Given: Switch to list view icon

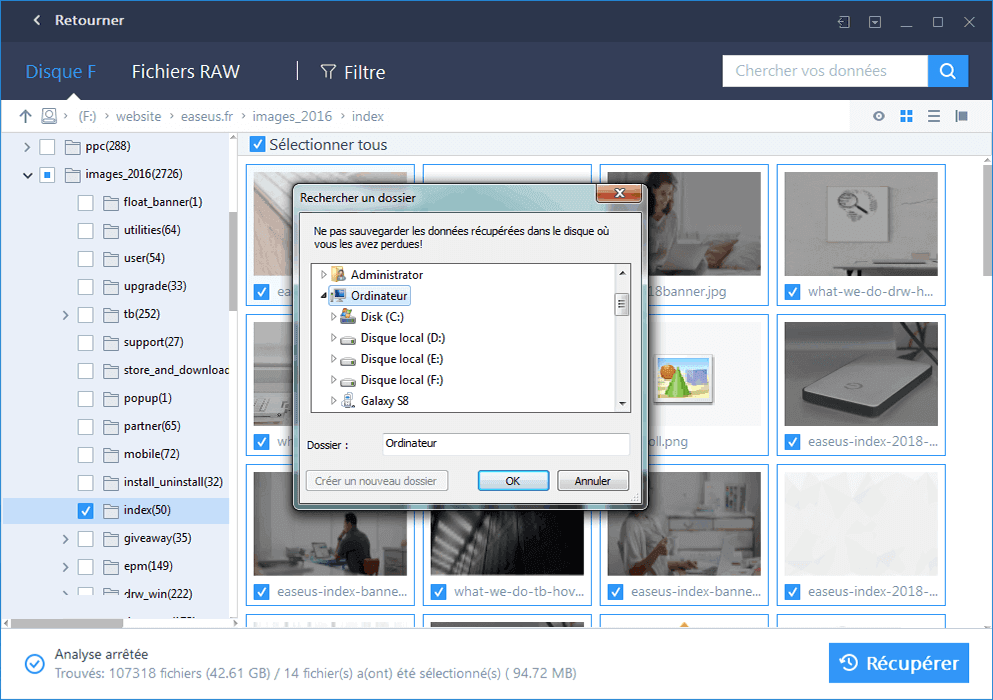Looking at the screenshot, I should [933, 116].
